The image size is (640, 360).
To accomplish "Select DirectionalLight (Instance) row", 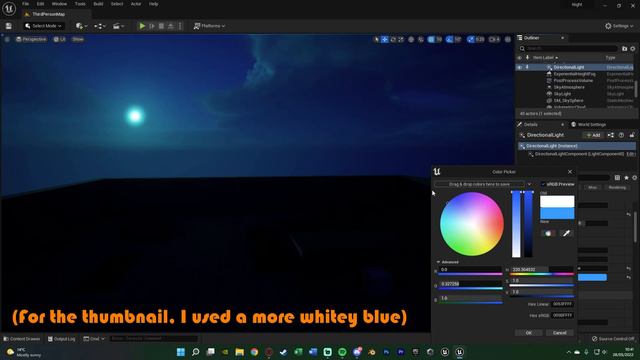I will tap(577, 146).
